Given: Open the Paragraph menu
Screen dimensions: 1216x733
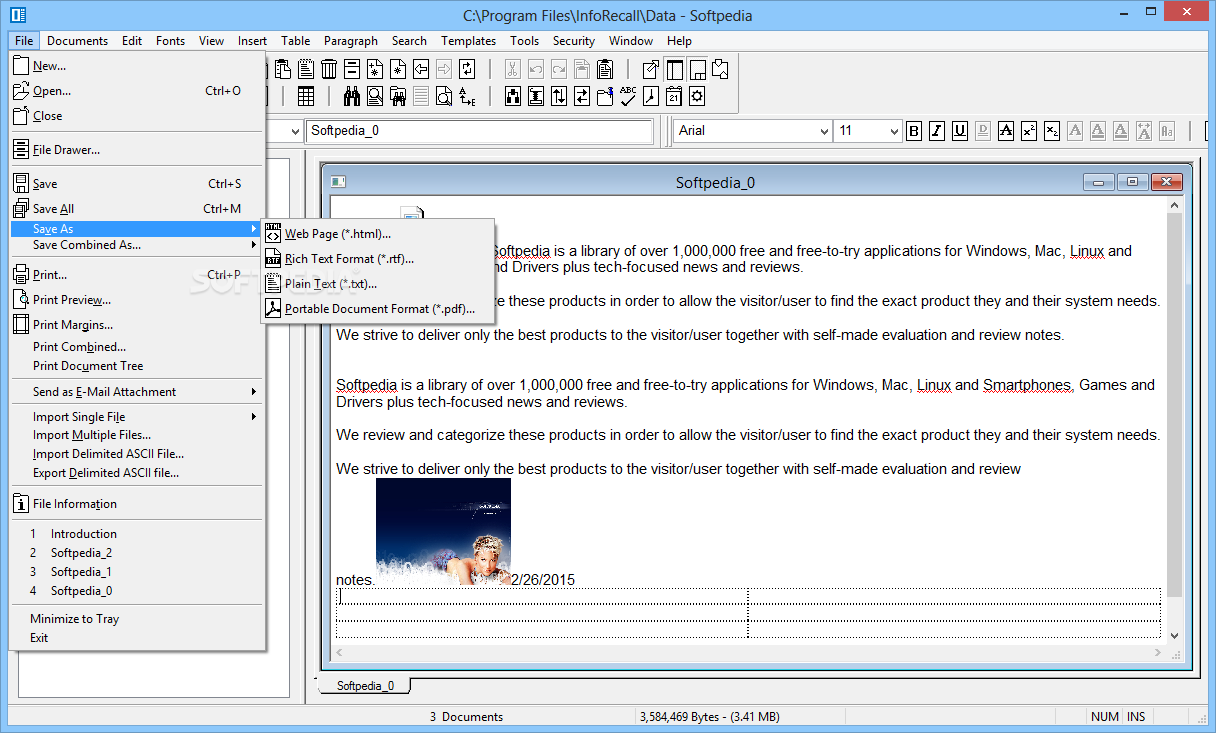Looking at the screenshot, I should (351, 41).
